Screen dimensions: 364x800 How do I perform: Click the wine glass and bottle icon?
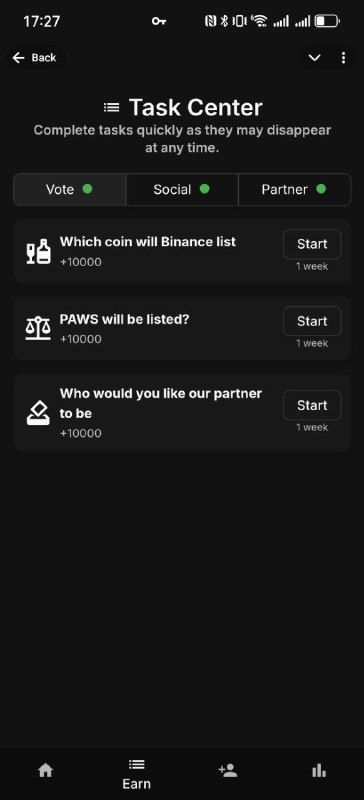38,252
